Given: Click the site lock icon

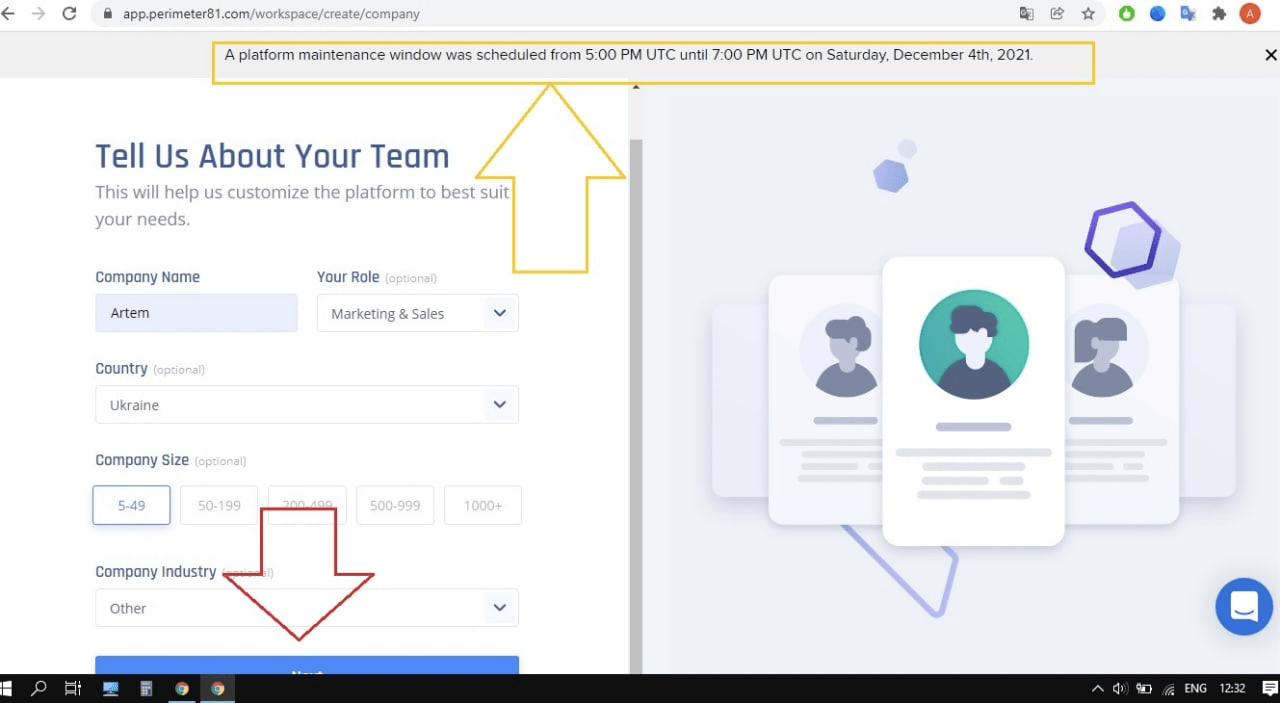Looking at the screenshot, I should pyautogui.click(x=107, y=14).
